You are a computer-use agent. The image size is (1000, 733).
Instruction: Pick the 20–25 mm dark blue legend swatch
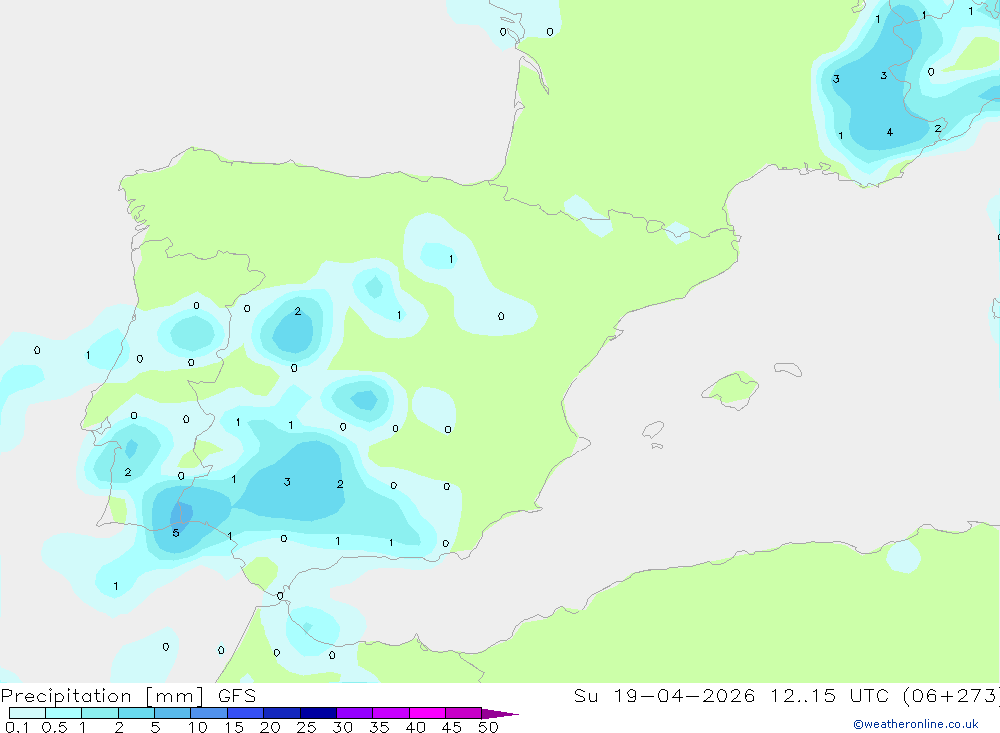pos(282,713)
